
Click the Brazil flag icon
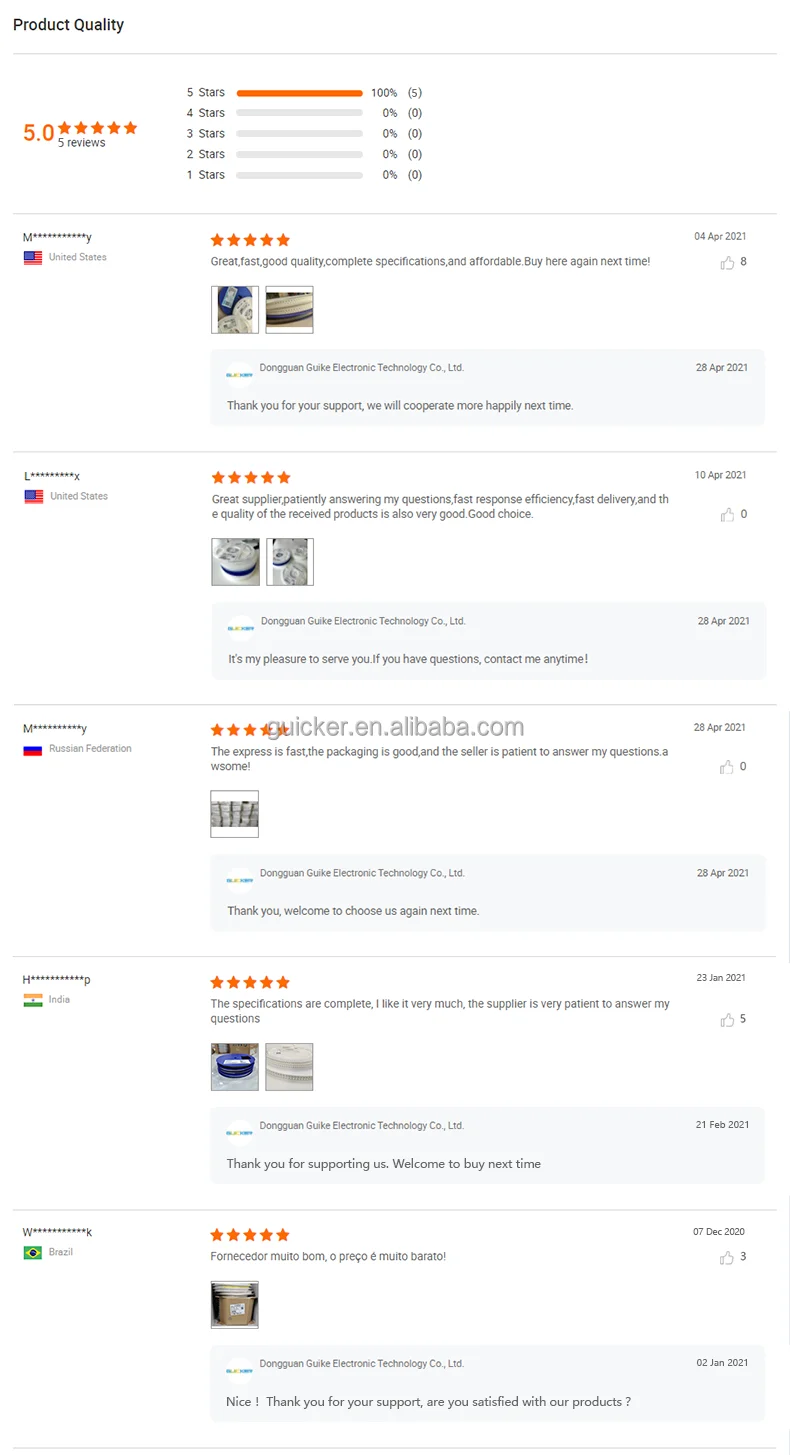(33, 1252)
